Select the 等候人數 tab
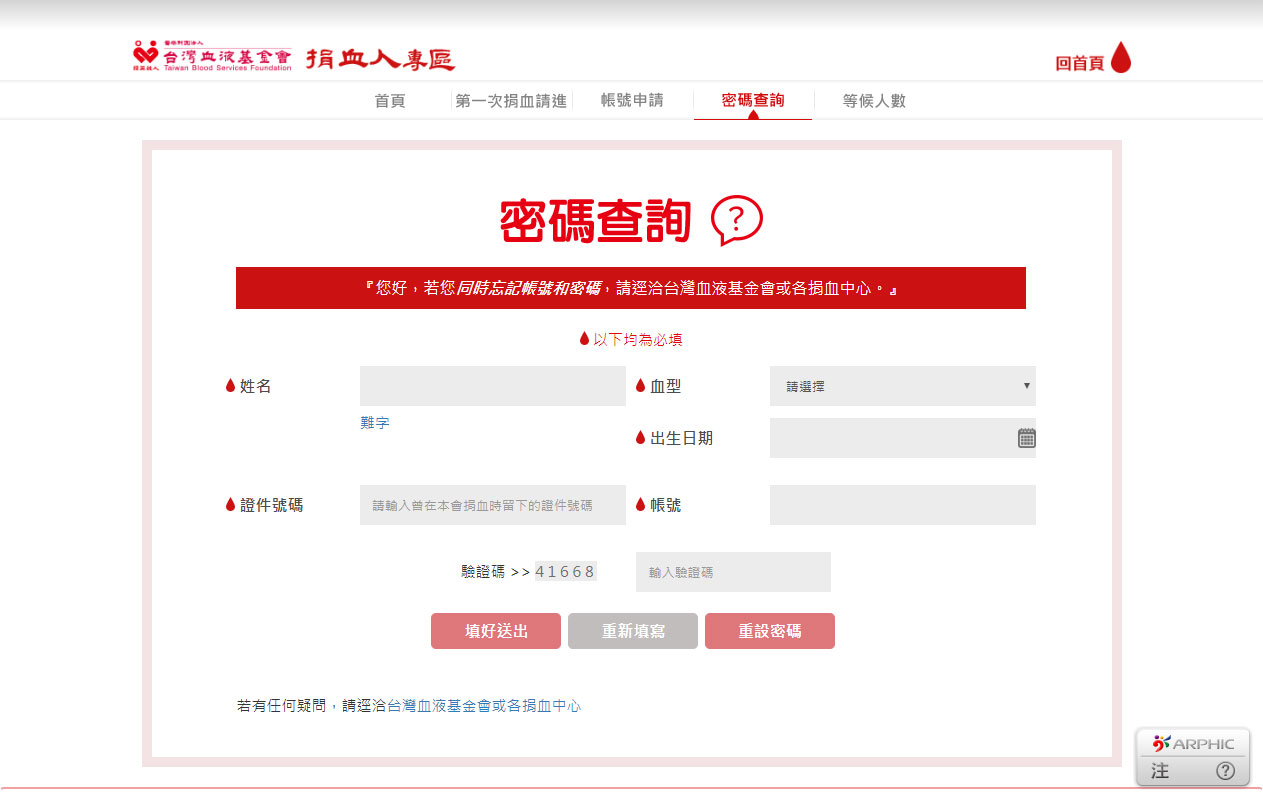1263x800 pixels. [x=874, y=101]
